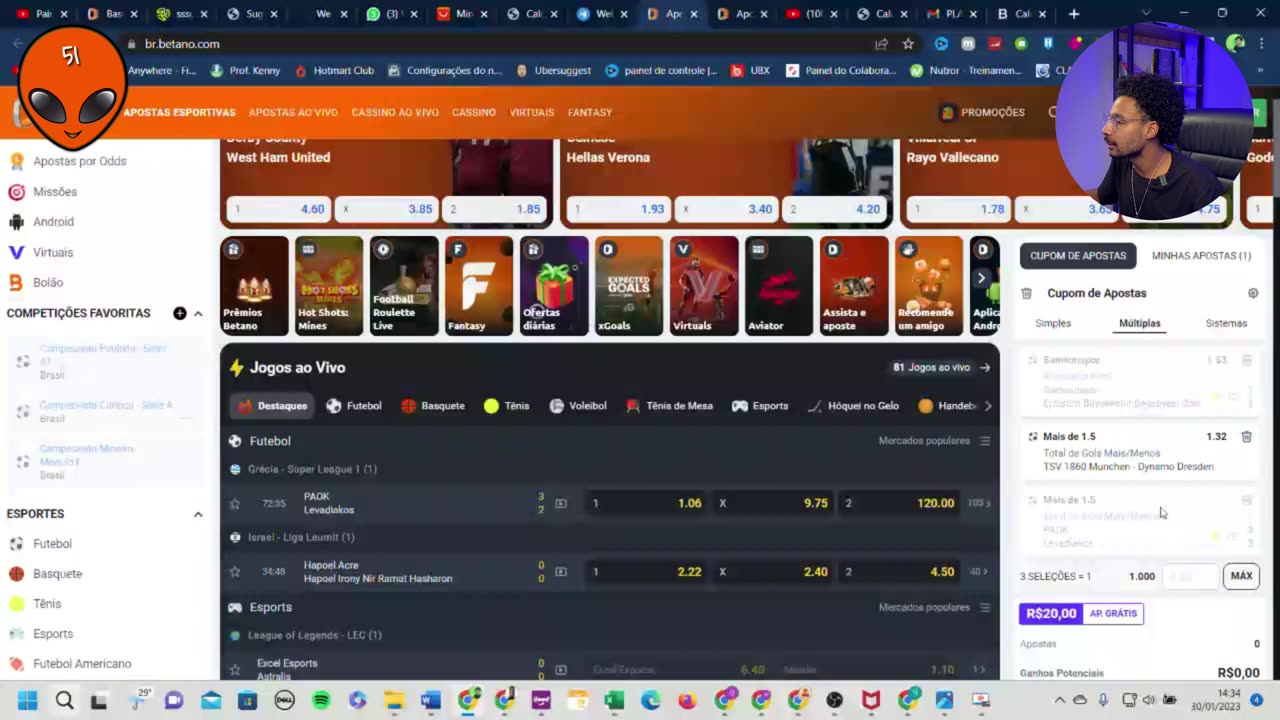
Task: Favorite the PAOK vs Levadiakos match
Action: click(x=235, y=504)
